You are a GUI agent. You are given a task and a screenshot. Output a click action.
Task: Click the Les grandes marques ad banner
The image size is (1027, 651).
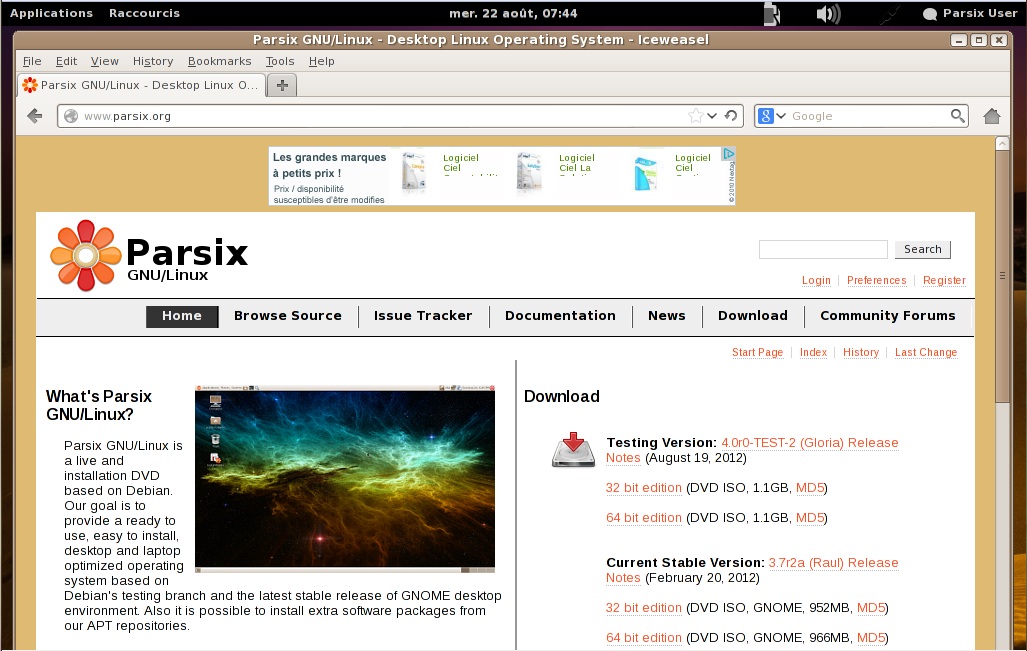502,176
